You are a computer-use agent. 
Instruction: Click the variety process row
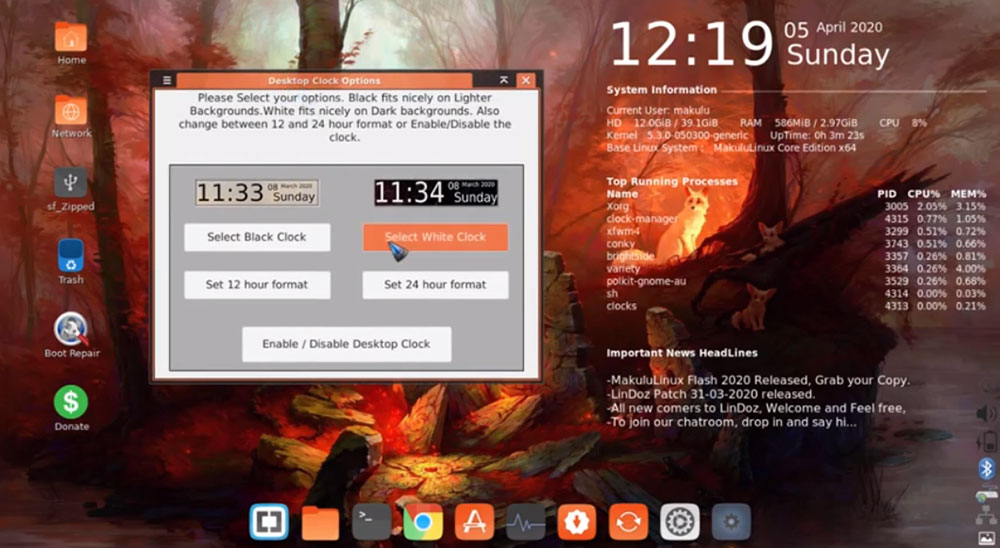[796, 269]
